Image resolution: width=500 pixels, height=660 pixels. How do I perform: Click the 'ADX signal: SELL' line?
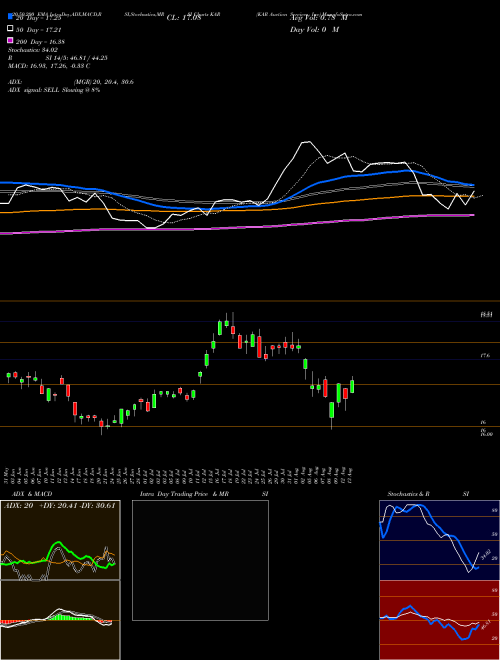[54, 90]
